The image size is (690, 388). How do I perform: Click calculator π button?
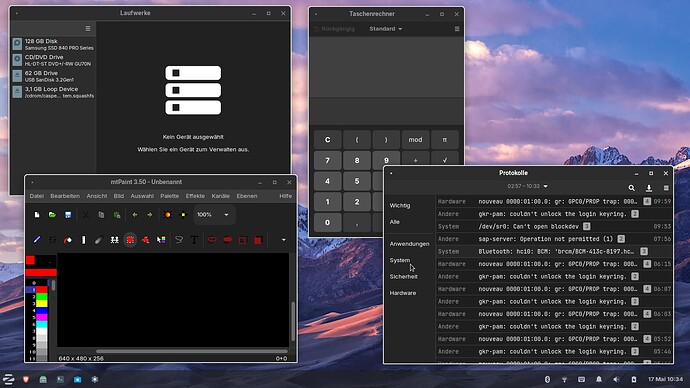click(x=444, y=140)
